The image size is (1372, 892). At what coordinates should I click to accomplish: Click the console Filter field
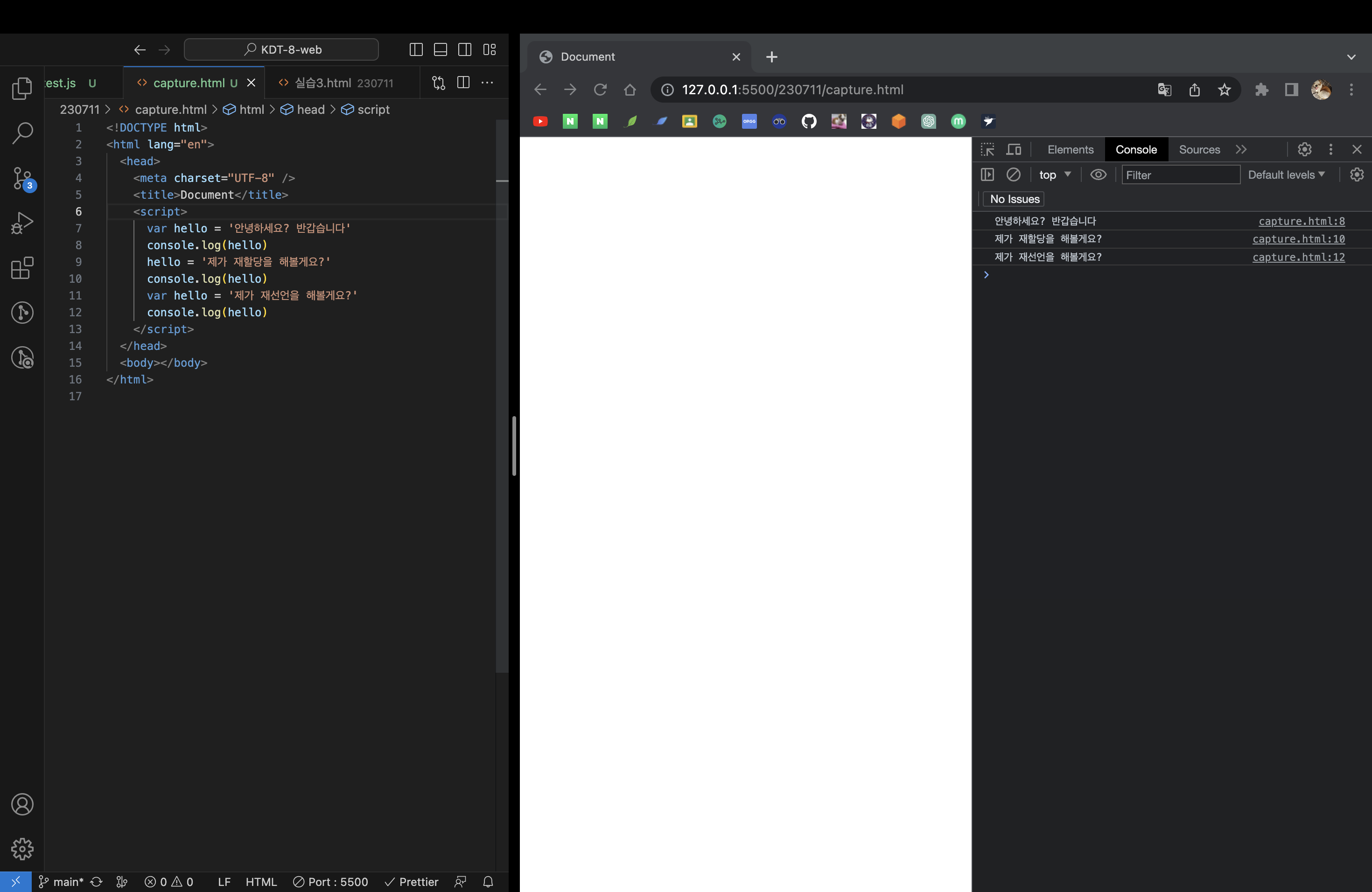(1181, 174)
